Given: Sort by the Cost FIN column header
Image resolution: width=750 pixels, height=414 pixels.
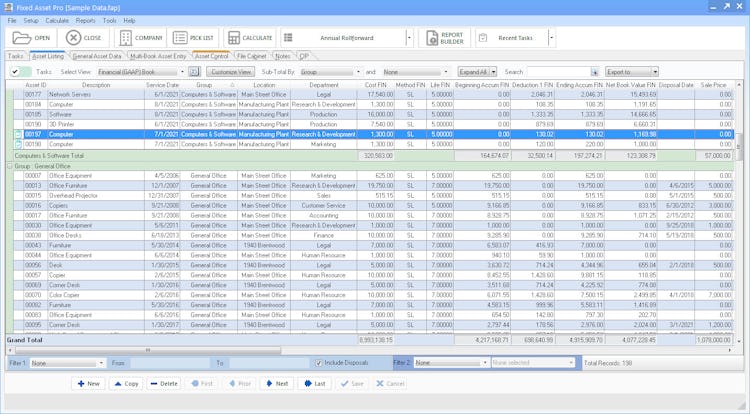Looking at the screenshot, I should click(375, 85).
